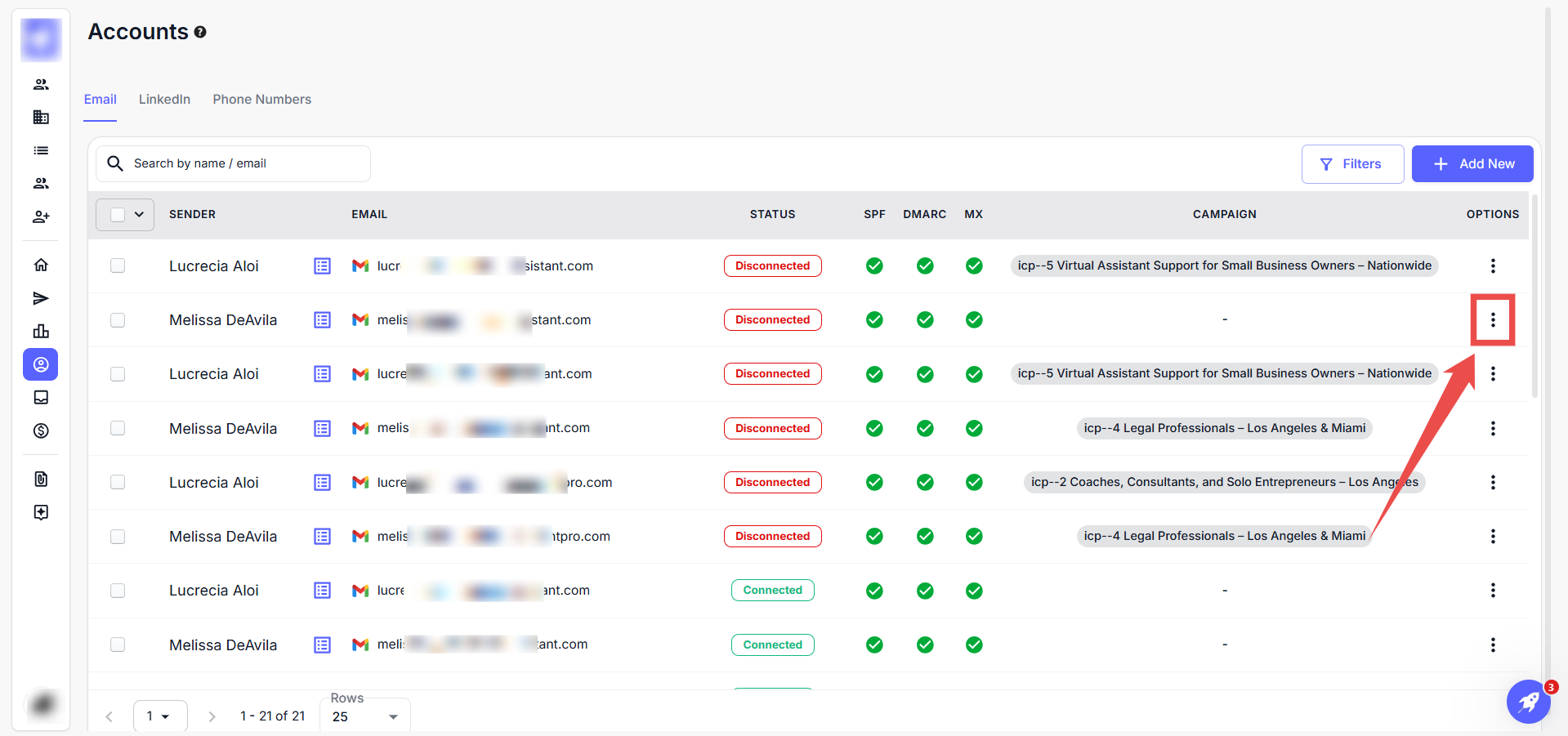The width and height of the screenshot is (1568, 736).
Task: Open the Rows per page dropdown
Action: coord(364,716)
